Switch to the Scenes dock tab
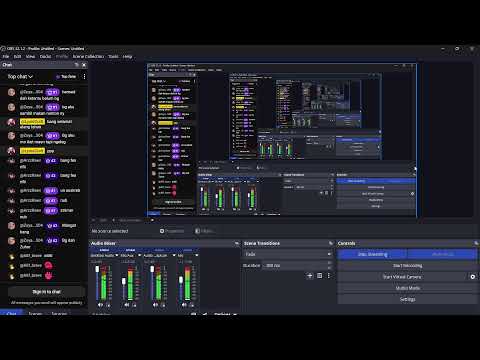Screen dimensions: 480x360 click(35, 313)
